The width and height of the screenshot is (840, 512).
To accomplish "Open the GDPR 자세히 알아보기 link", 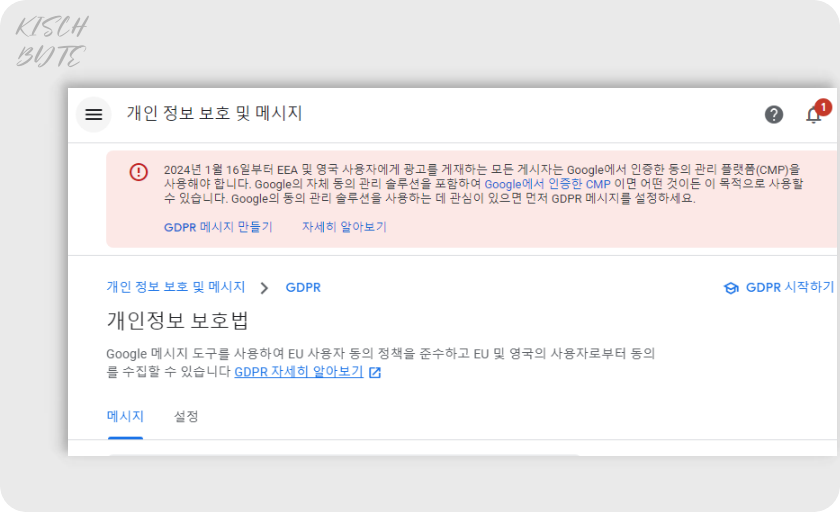I will [x=299, y=372].
